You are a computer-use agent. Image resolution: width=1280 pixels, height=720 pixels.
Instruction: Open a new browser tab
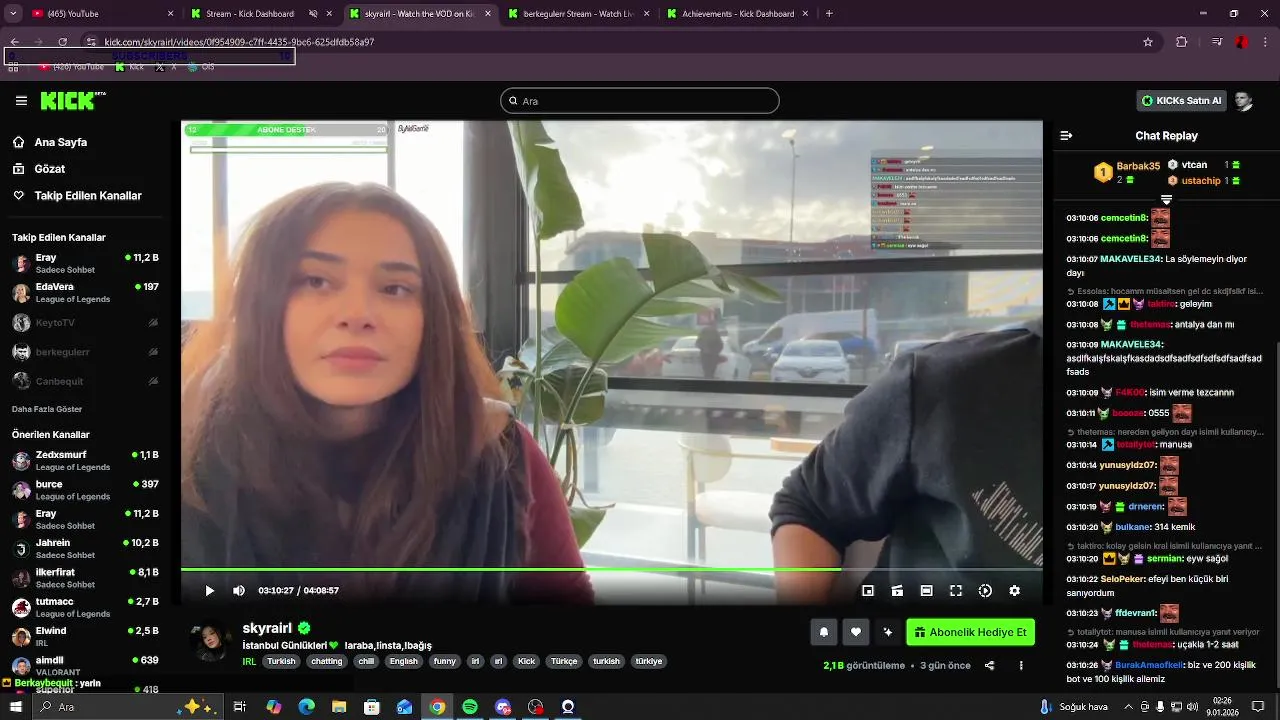829,14
